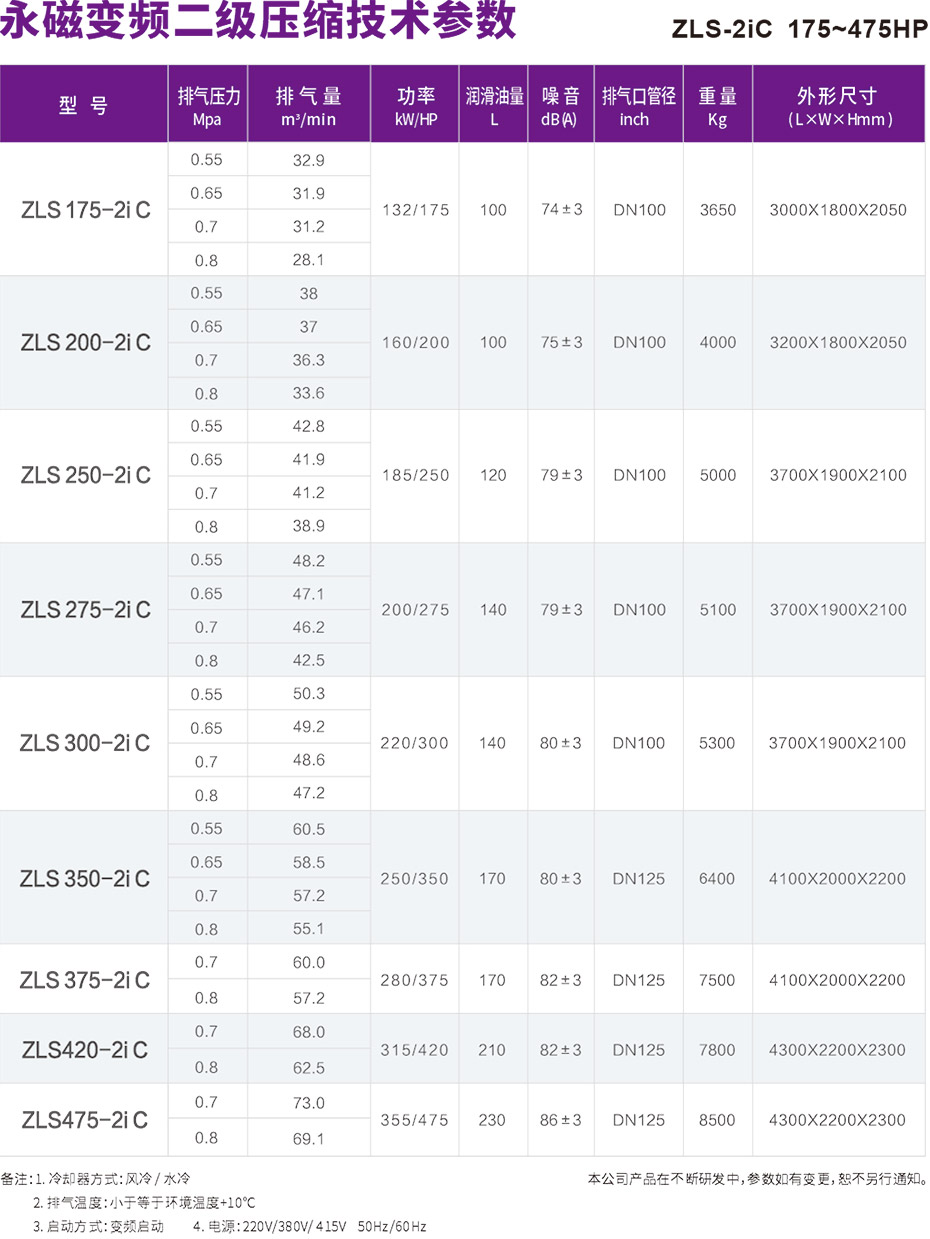Select the ZLS 200-2i C model row
The height and width of the screenshot is (1239, 930).
coord(463,343)
